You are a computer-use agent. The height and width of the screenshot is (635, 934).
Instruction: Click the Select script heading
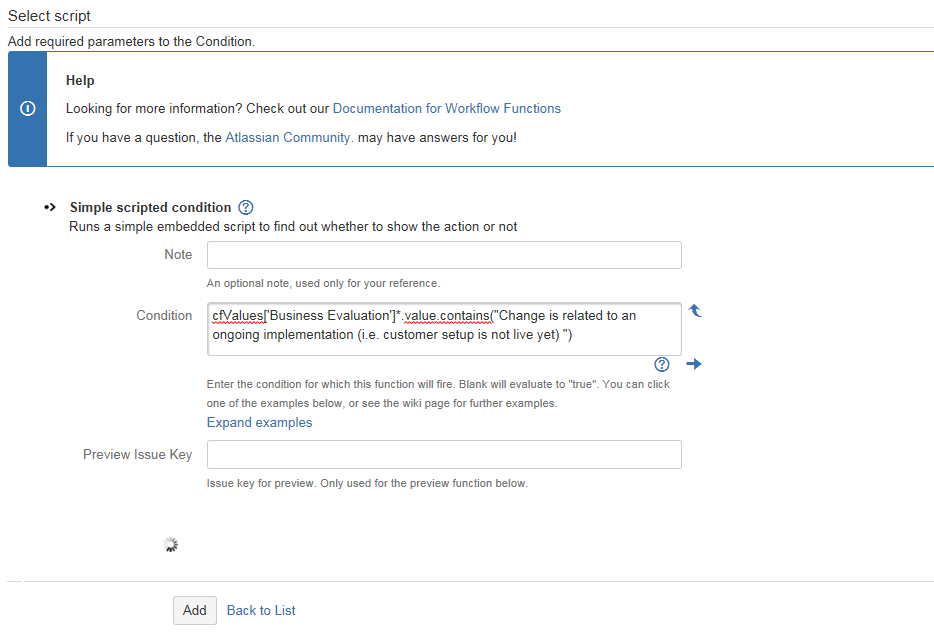pos(52,15)
